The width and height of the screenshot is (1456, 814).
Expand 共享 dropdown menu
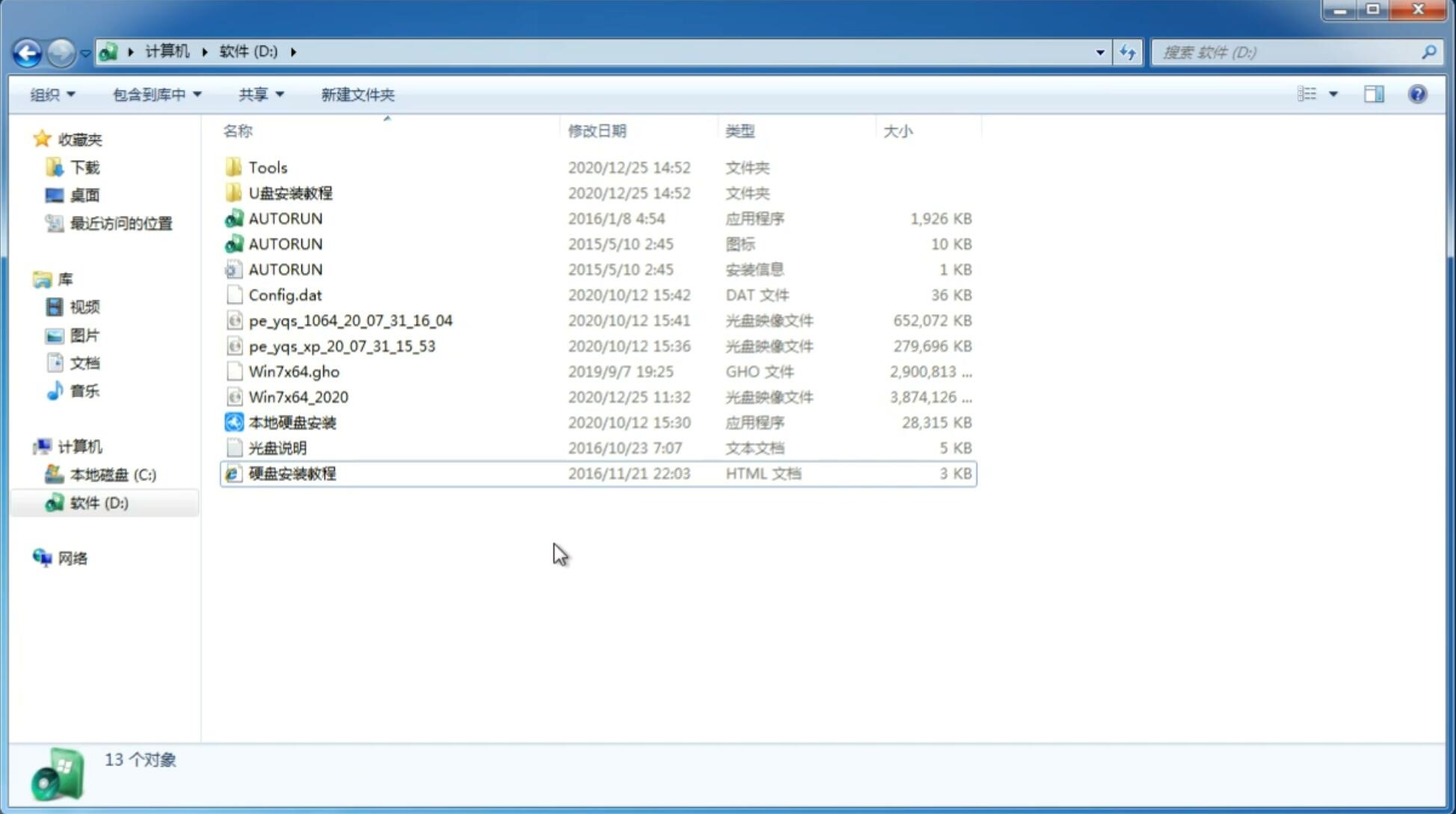(260, 94)
